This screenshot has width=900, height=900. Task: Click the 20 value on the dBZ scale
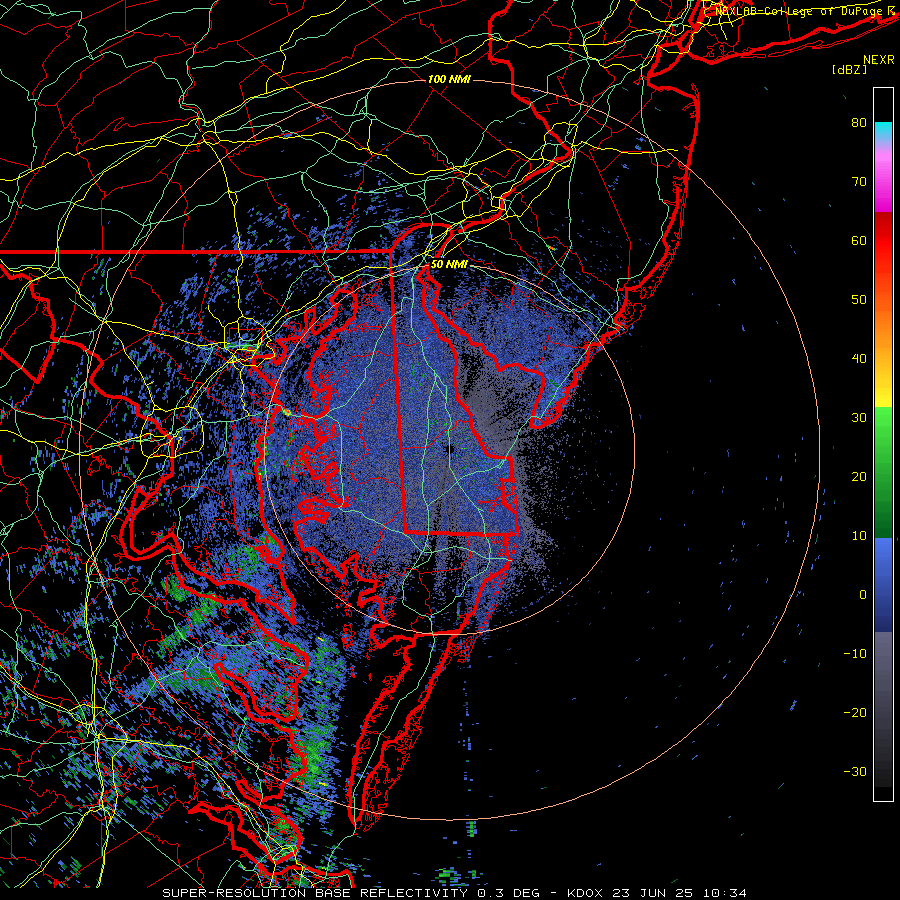tap(859, 476)
